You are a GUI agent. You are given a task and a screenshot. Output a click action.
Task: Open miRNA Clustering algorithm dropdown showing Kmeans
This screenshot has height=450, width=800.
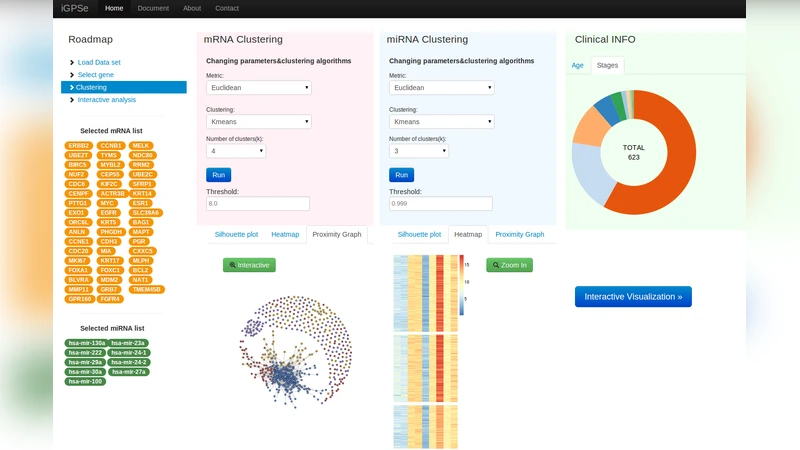[442, 122]
